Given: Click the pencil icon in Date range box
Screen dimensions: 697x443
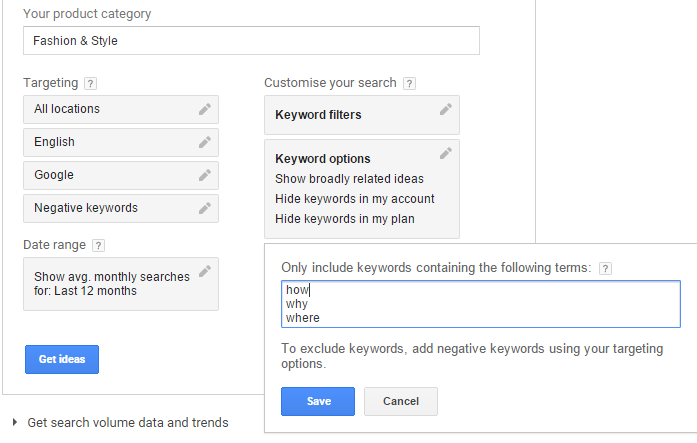Looking at the screenshot, I should pyautogui.click(x=205, y=271).
